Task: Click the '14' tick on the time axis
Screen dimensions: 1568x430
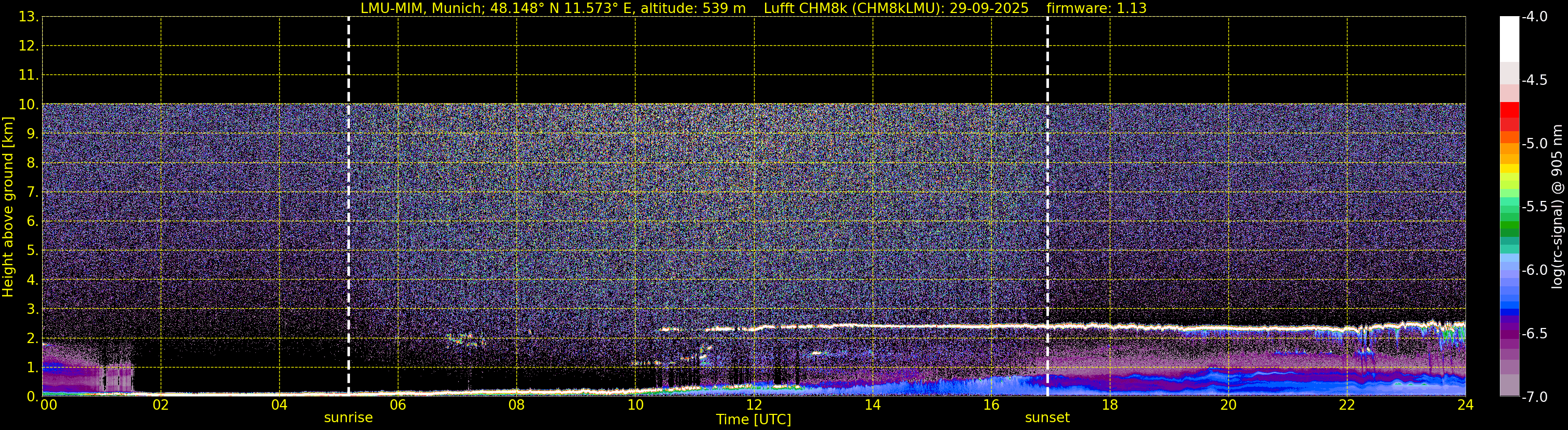Action: click(872, 405)
